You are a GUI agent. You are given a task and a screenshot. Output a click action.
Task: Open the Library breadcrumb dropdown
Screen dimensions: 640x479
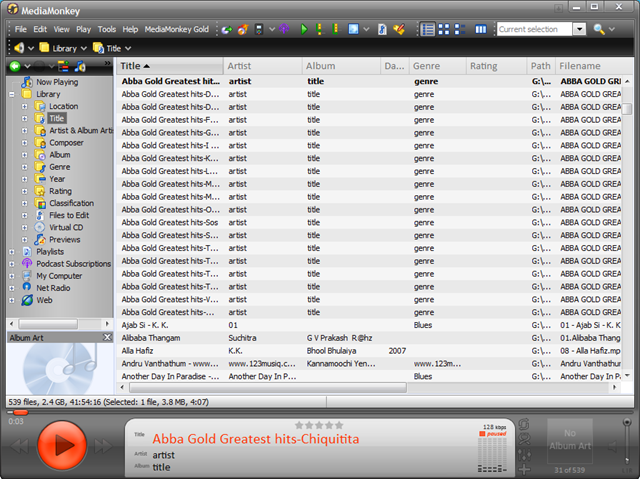click(84, 49)
